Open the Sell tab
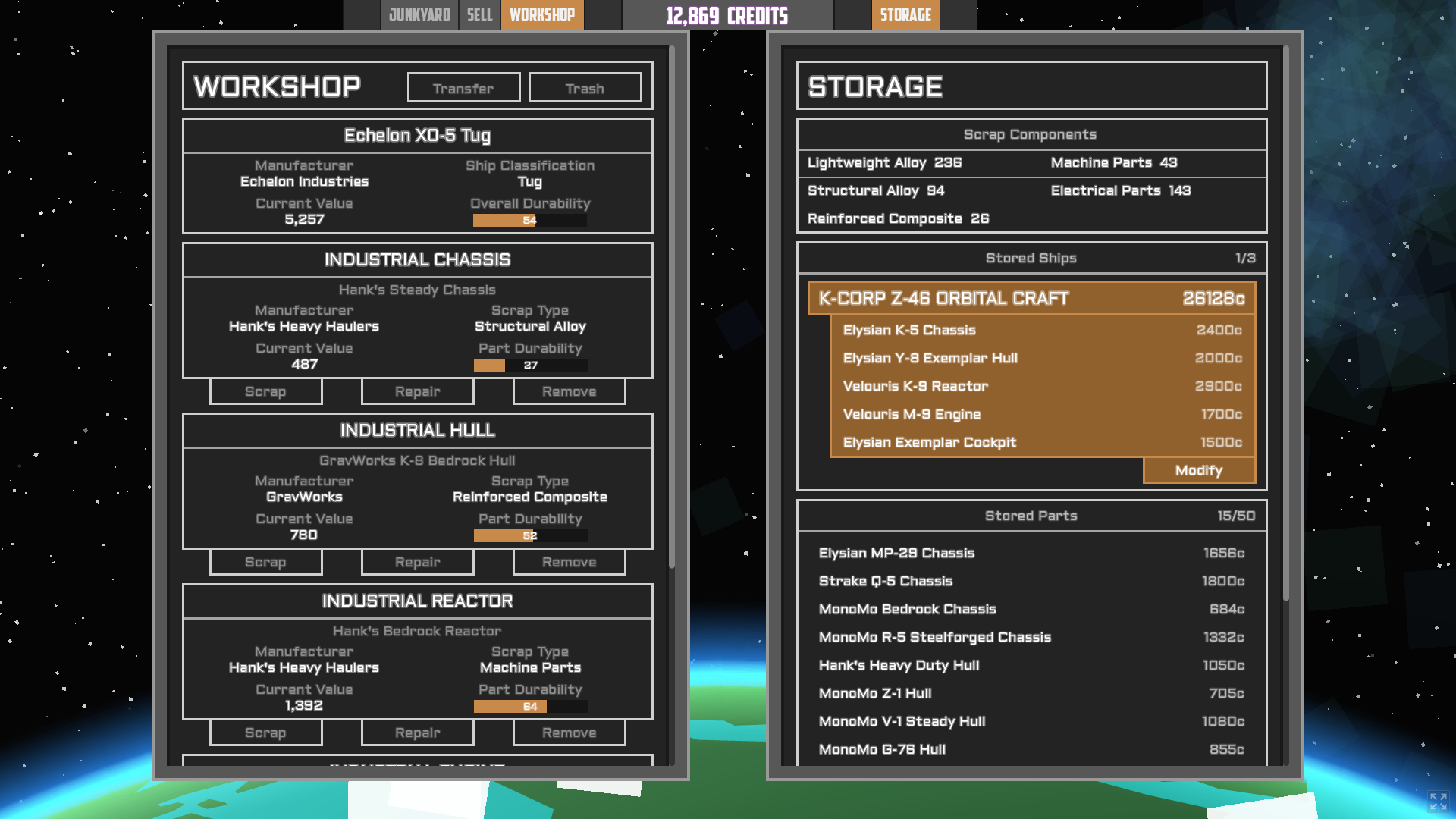 coord(479,15)
